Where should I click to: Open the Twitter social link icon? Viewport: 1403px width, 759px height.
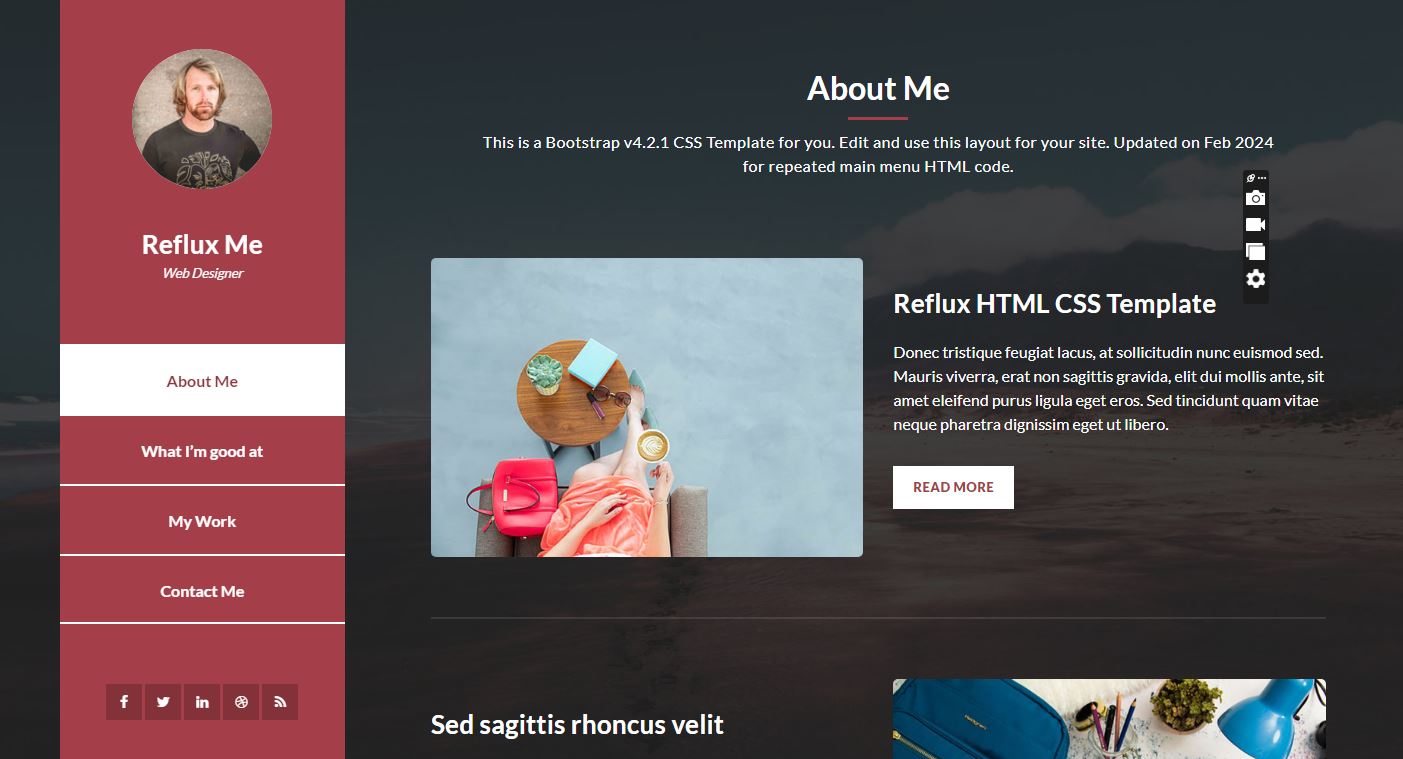(163, 702)
